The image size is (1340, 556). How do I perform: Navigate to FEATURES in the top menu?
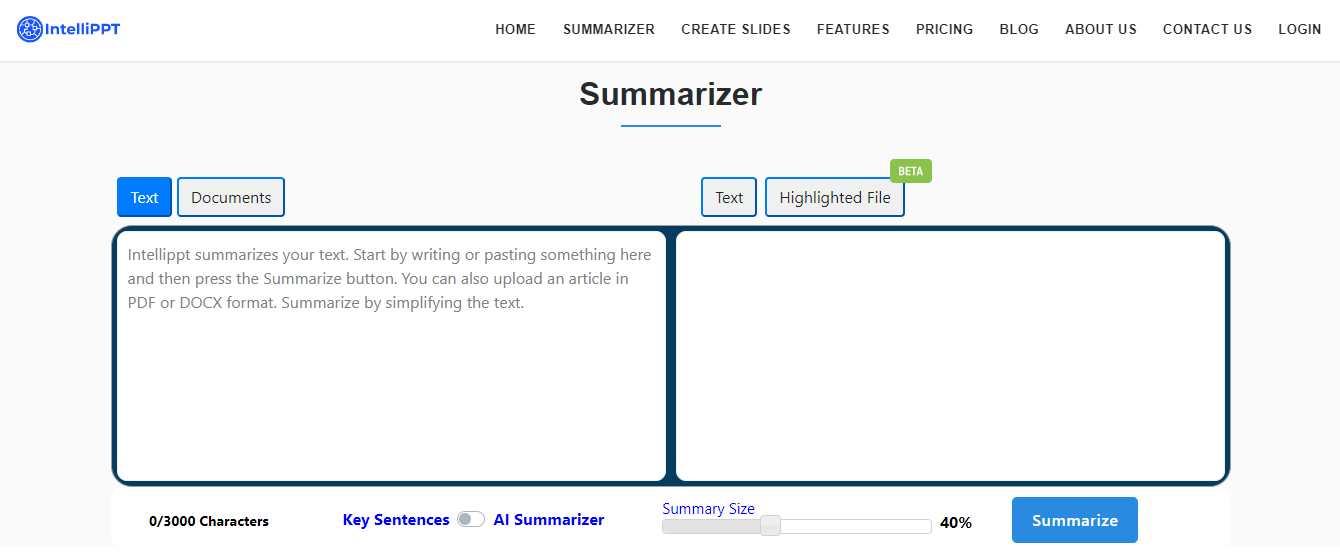pyautogui.click(x=852, y=29)
